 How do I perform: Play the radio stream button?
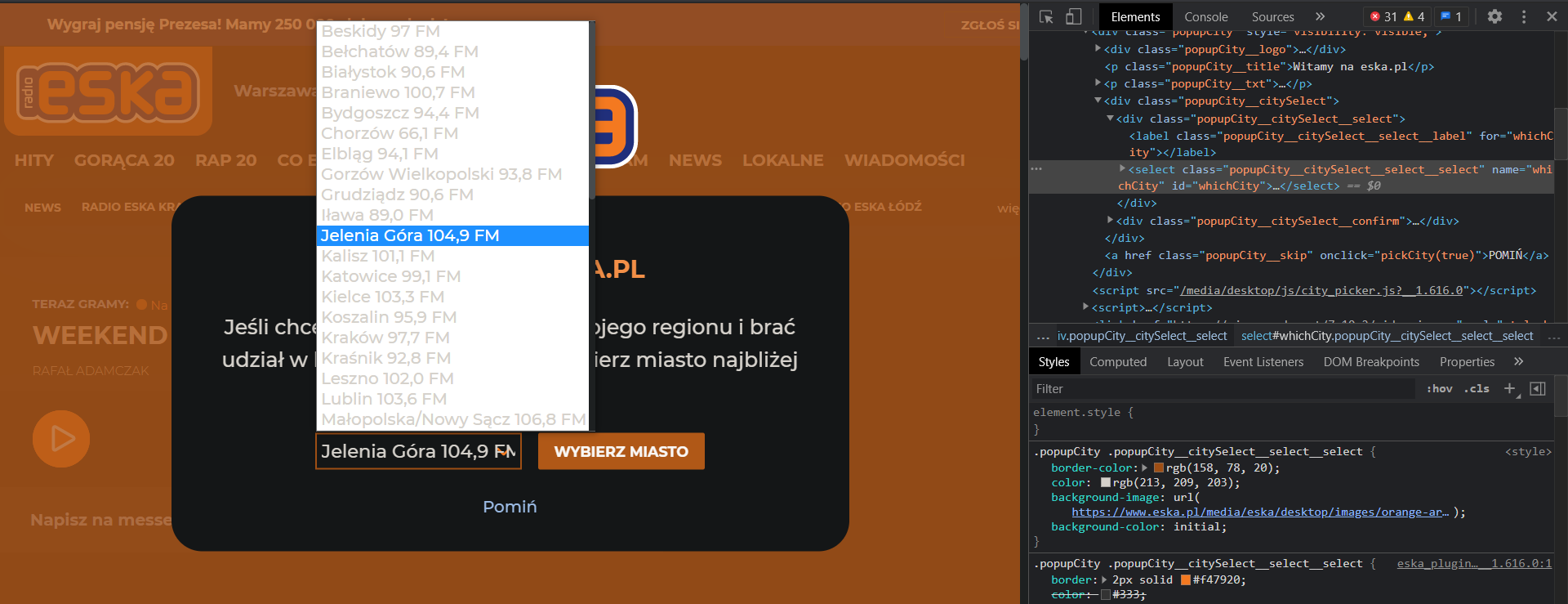(61, 439)
